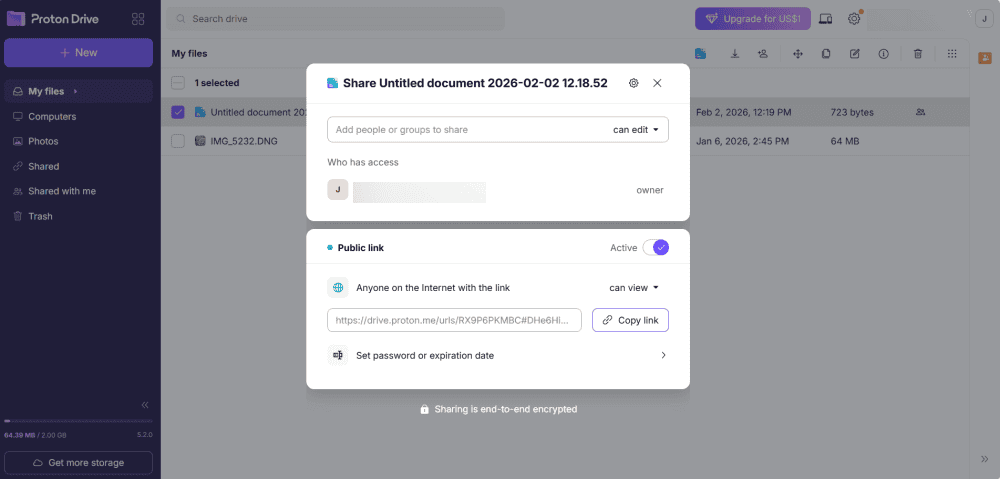Go to Photos in the sidebar
The image size is (1000, 479).
[43, 141]
